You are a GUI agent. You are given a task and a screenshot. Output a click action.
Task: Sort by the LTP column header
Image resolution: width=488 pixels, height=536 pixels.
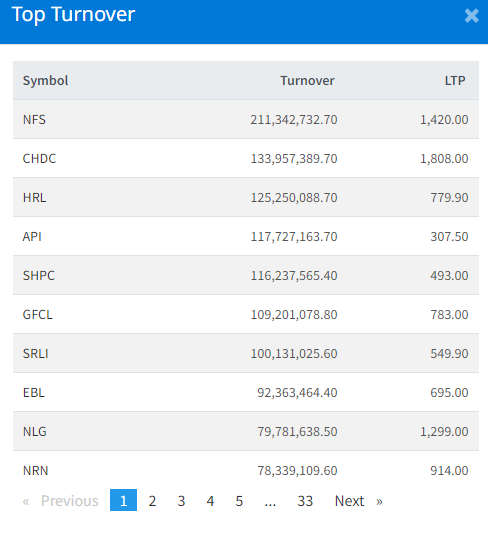[x=455, y=81]
